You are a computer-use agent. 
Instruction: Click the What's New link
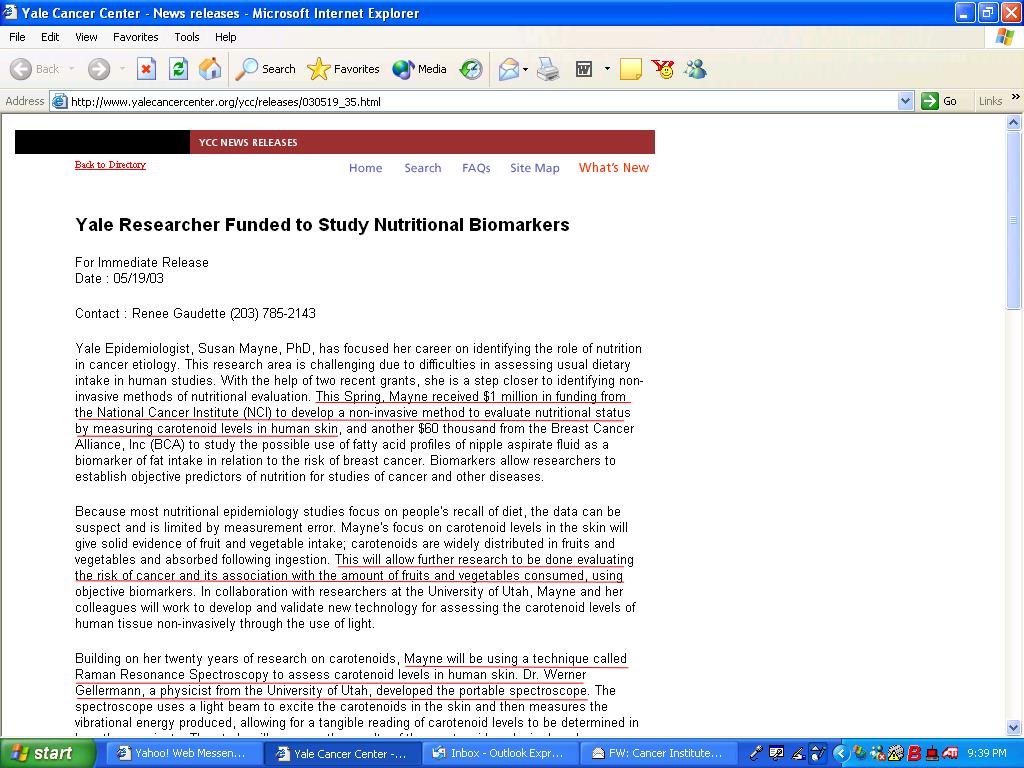614,168
